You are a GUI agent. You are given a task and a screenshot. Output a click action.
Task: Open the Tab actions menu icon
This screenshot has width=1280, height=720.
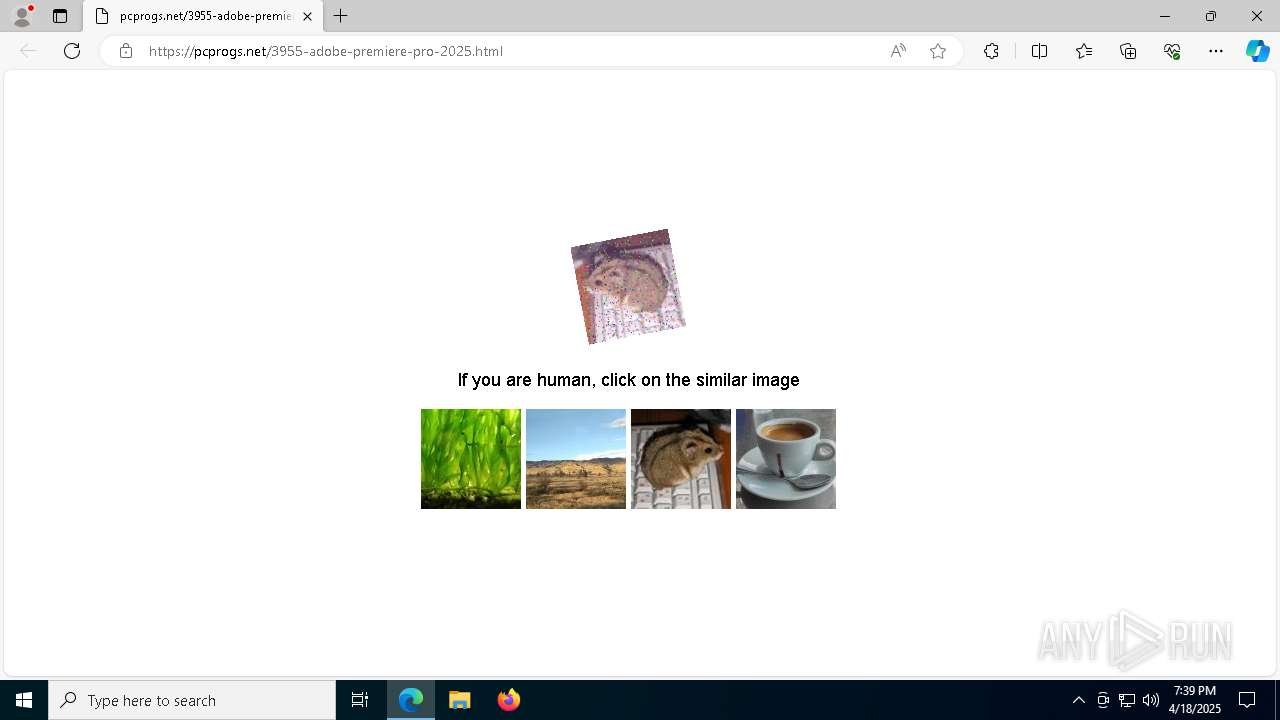coord(60,16)
